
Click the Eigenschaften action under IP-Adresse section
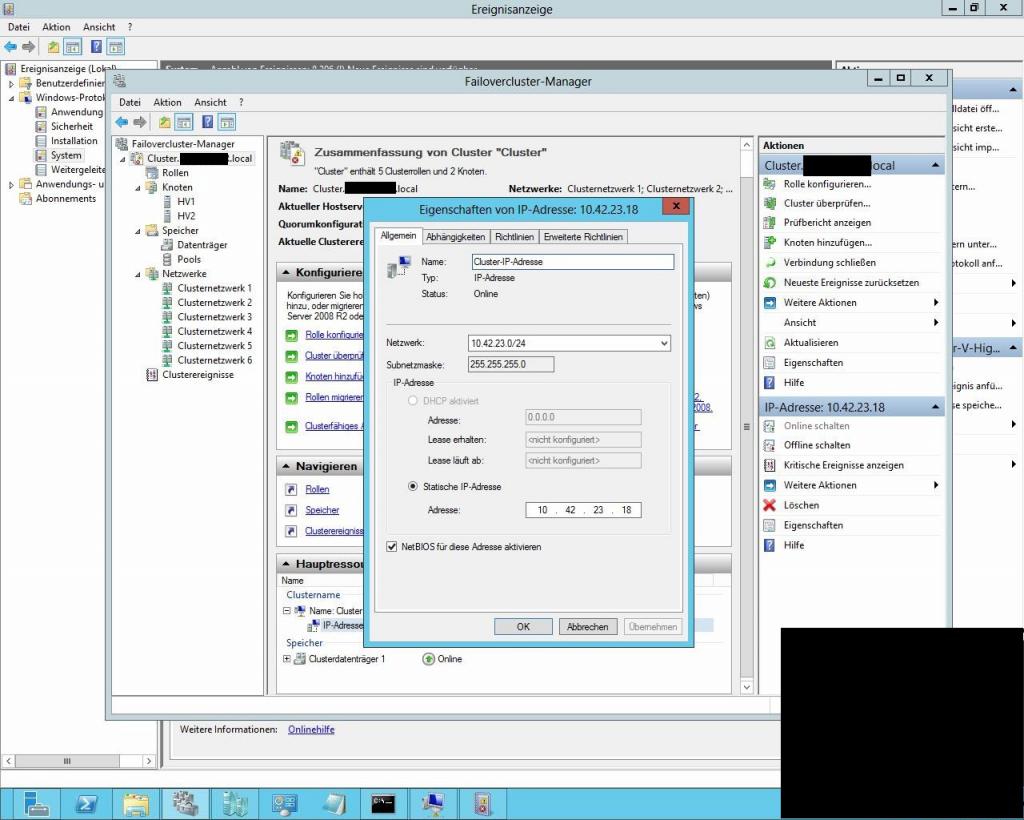coord(813,526)
